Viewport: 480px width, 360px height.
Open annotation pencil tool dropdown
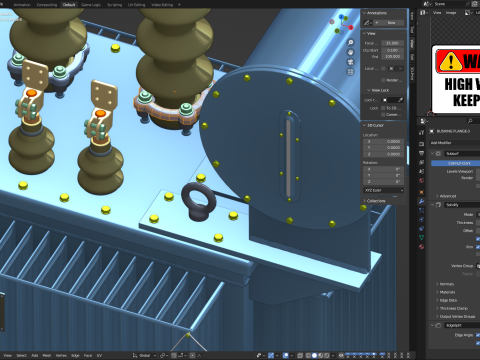368,23
